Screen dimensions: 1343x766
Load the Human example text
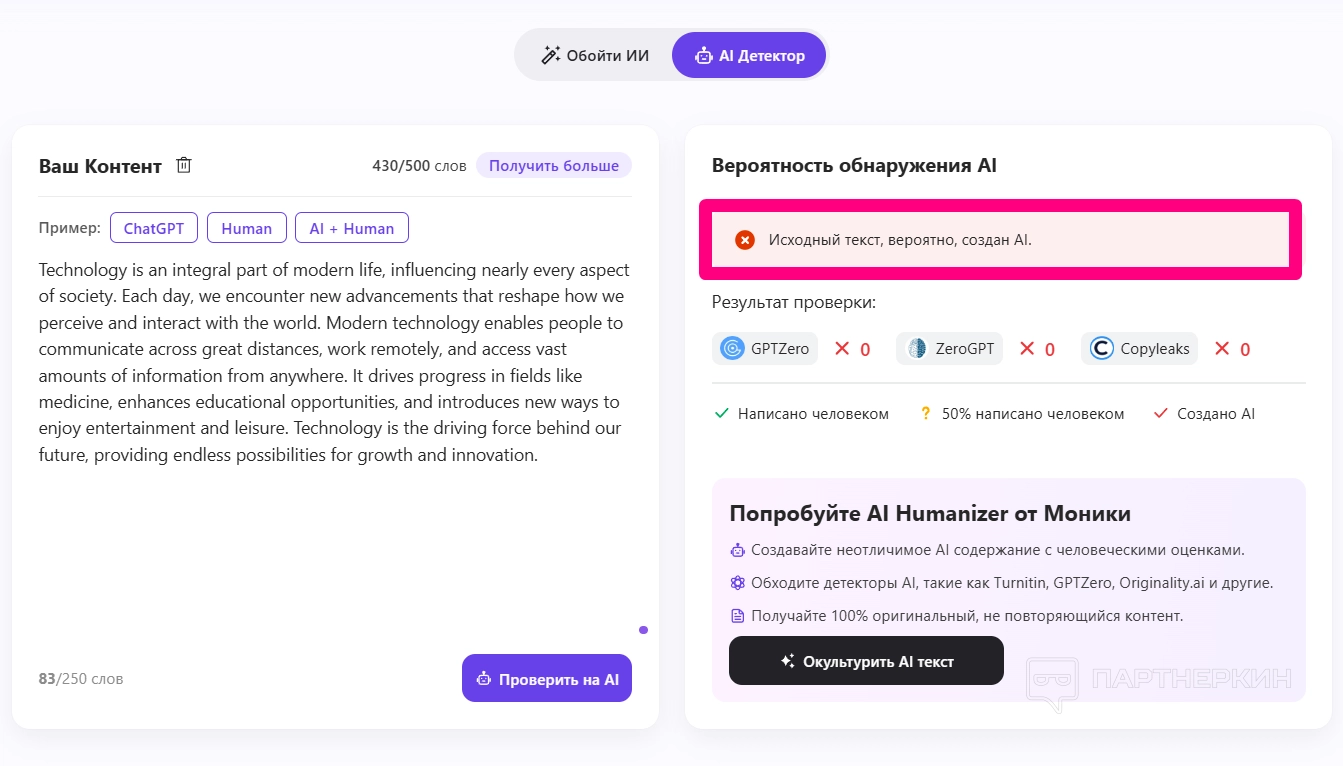[247, 228]
